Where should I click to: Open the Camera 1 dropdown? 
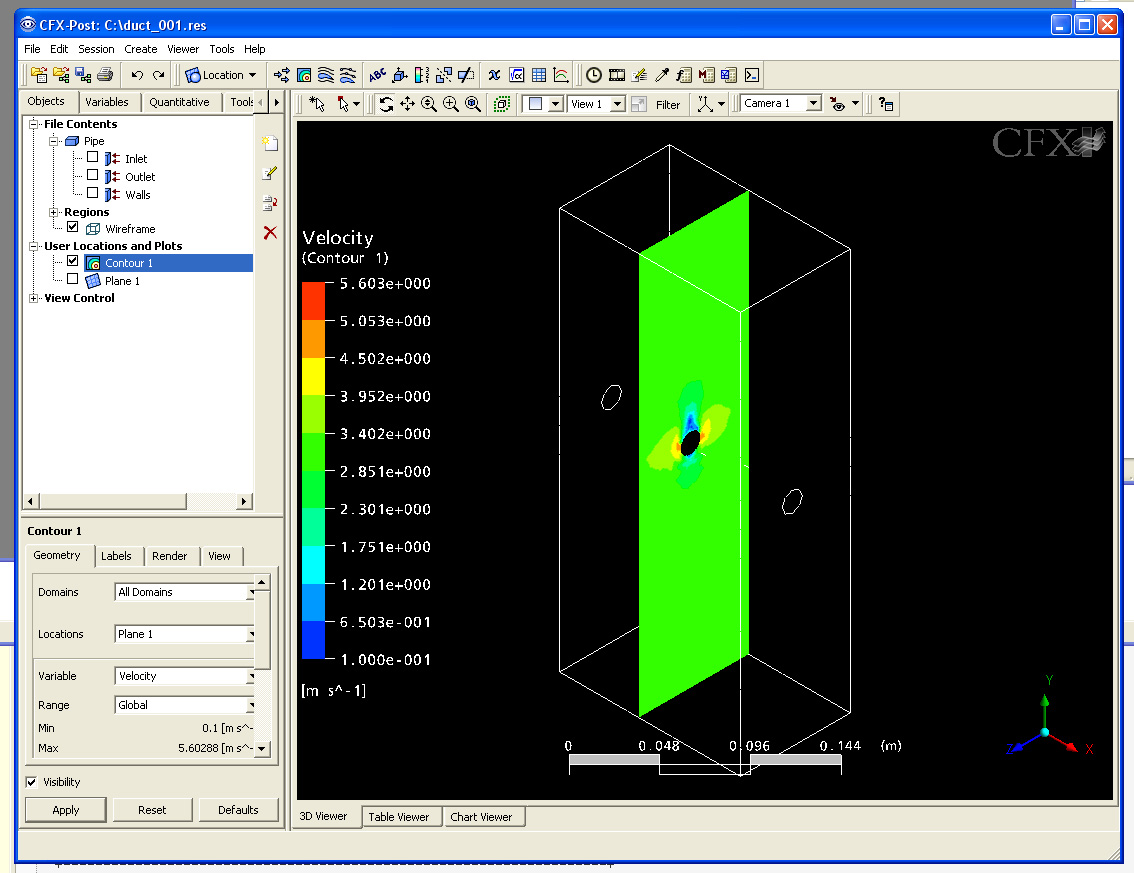pos(781,103)
